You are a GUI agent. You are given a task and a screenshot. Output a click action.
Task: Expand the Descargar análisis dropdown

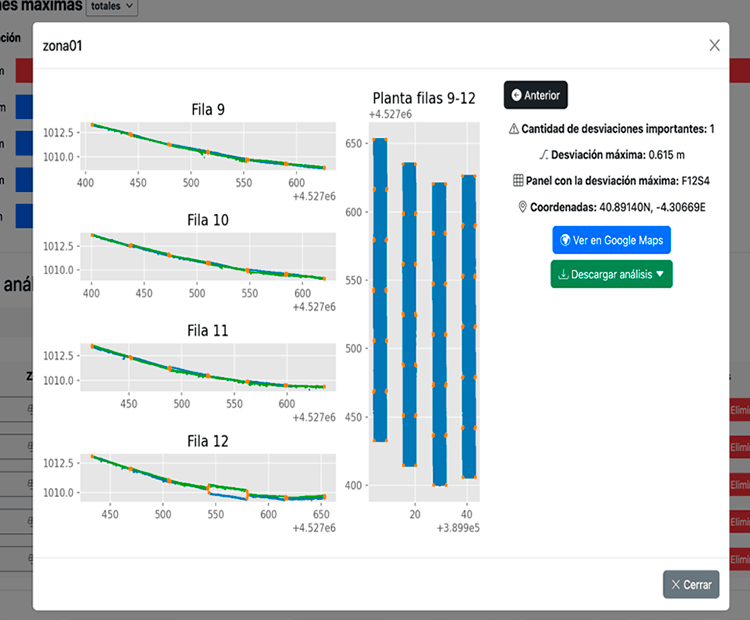[611, 274]
